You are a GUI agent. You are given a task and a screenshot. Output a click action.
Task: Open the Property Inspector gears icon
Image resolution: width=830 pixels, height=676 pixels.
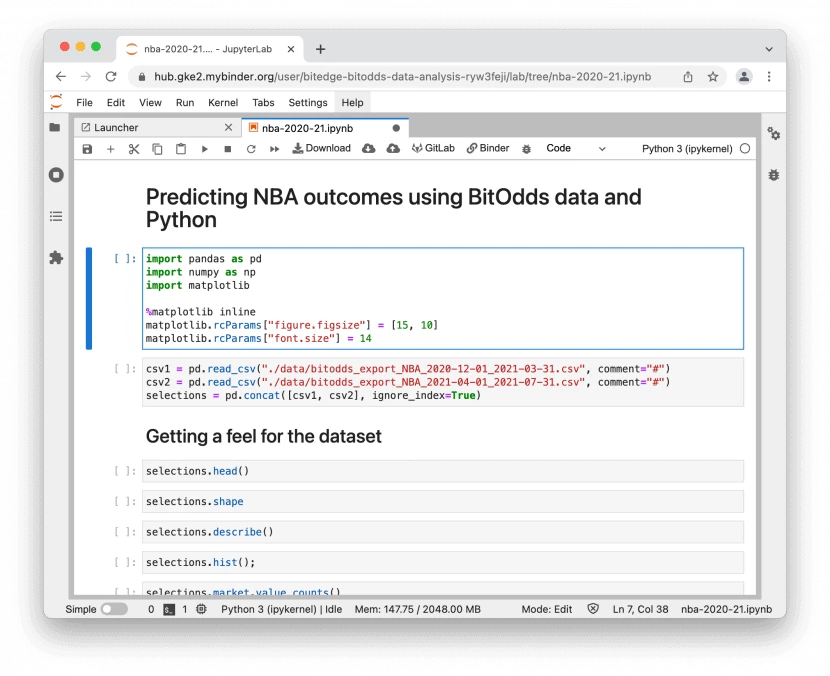(774, 133)
